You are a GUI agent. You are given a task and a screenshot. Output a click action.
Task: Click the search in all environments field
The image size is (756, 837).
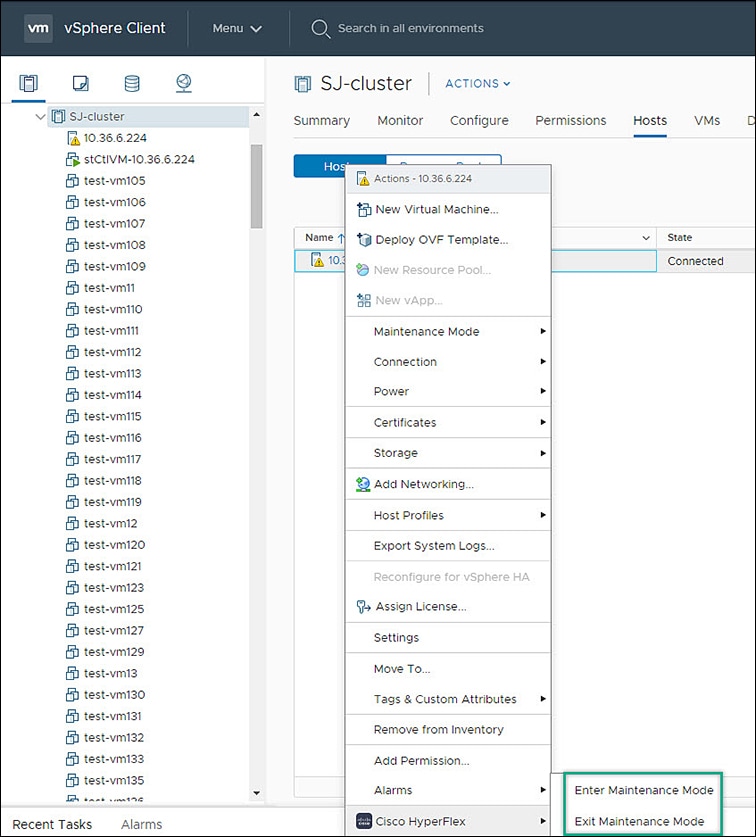tap(411, 28)
